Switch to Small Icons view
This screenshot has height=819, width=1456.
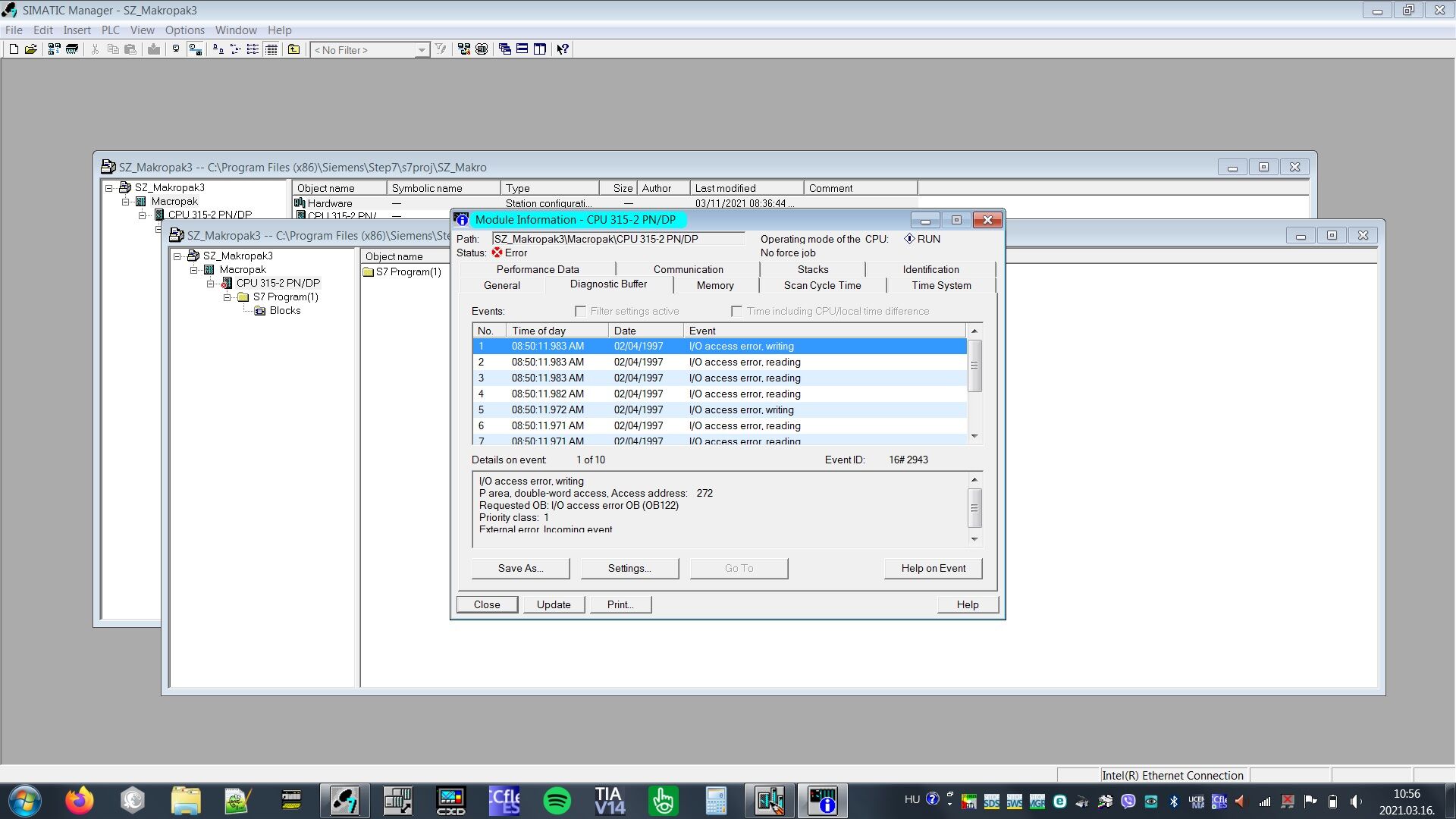[x=236, y=49]
